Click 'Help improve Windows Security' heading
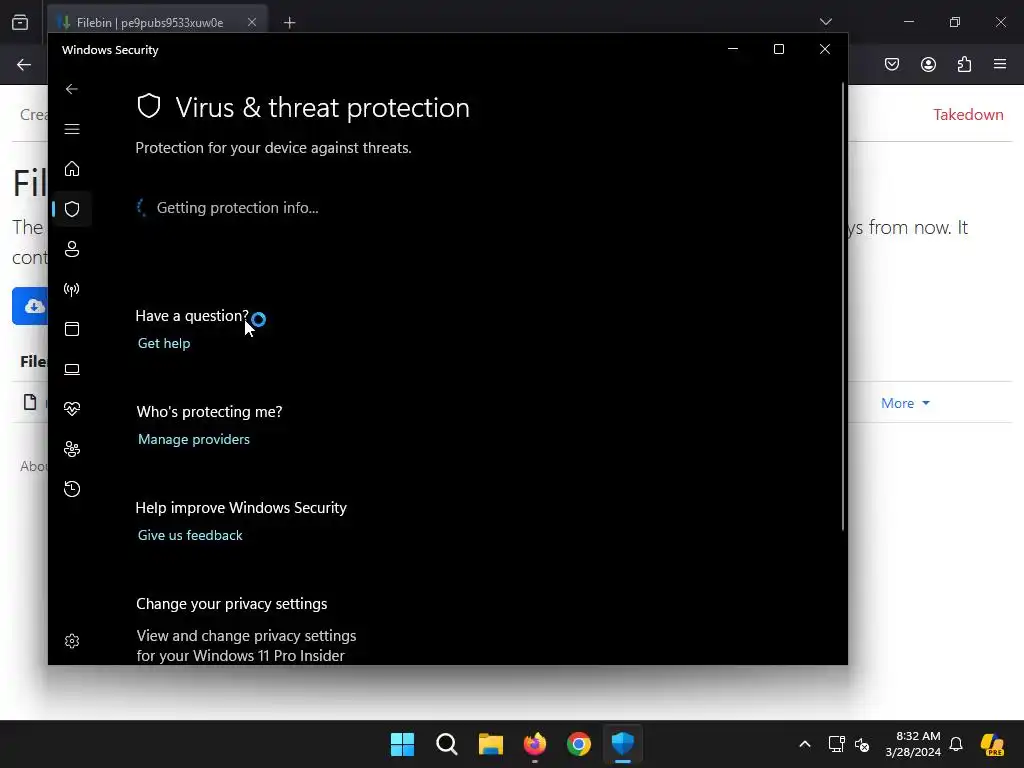 241,508
